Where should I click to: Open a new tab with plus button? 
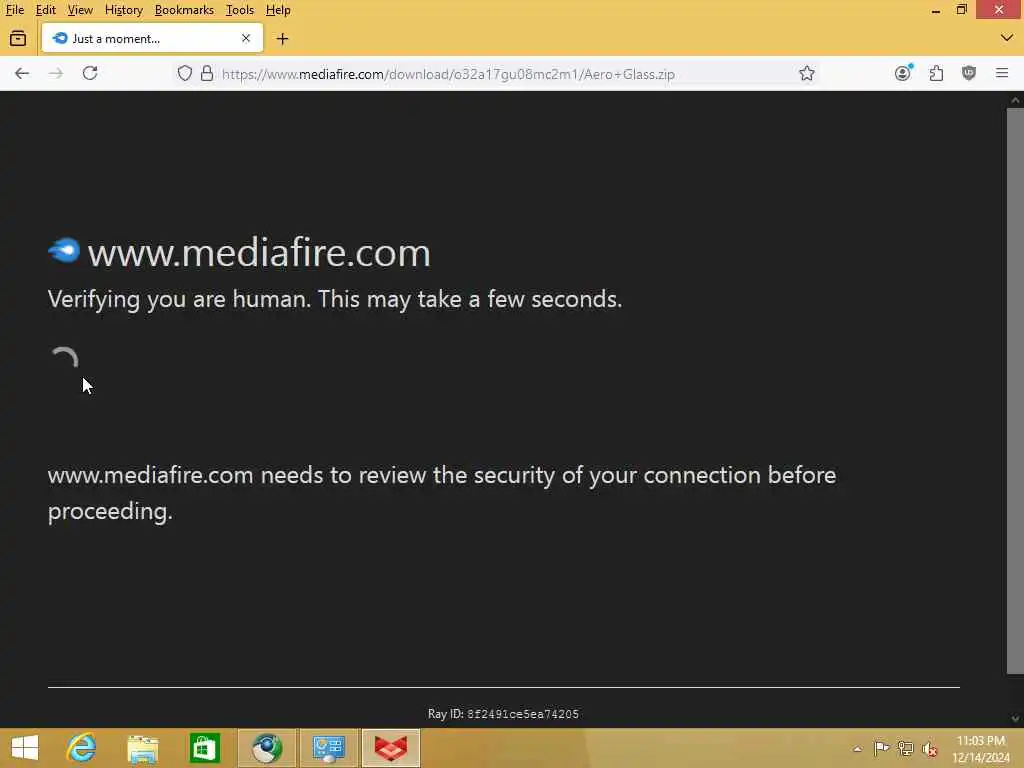coord(282,39)
